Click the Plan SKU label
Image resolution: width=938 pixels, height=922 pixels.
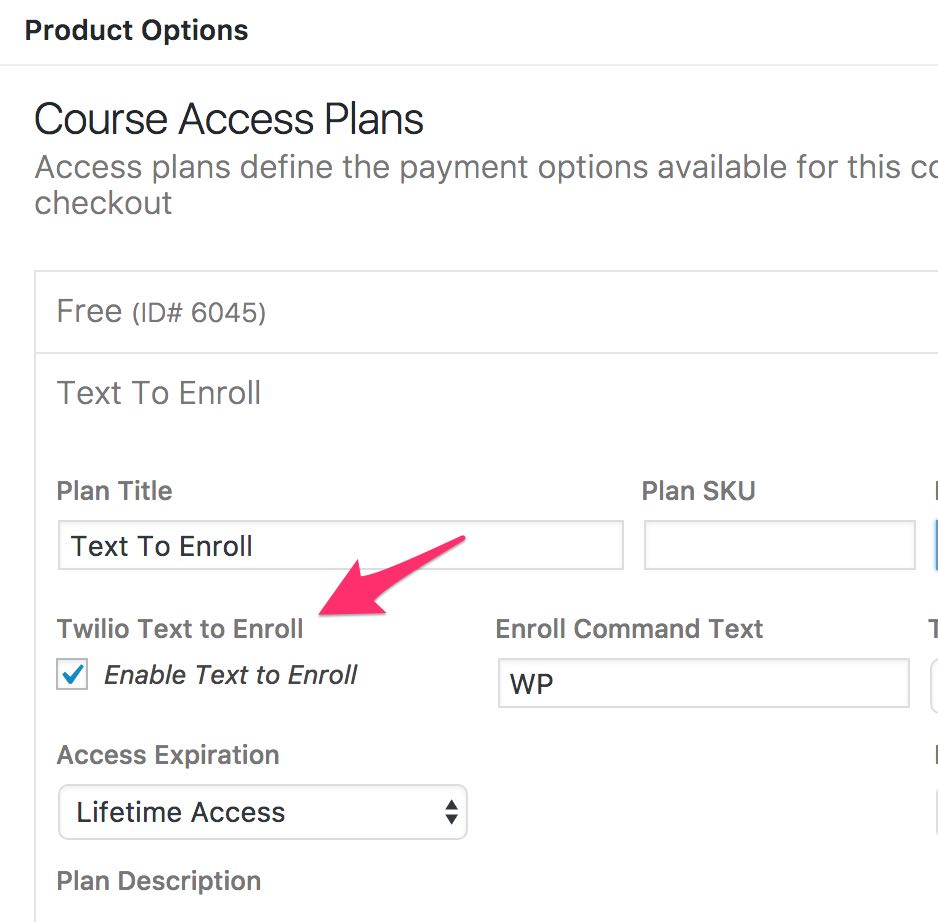(x=698, y=491)
